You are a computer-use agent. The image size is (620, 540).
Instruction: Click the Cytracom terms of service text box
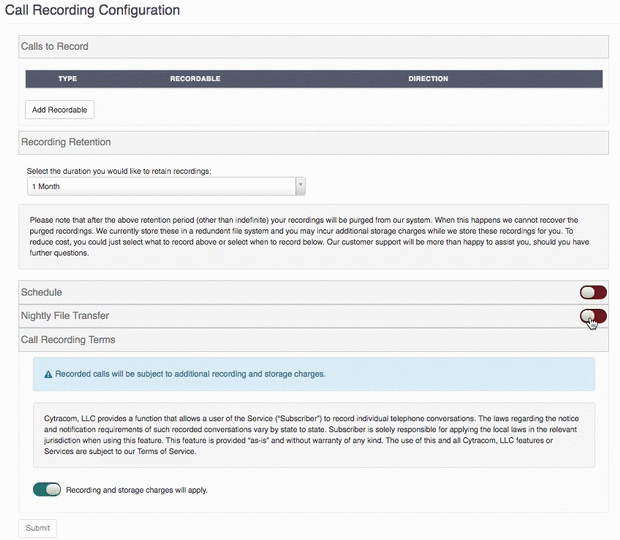314,435
